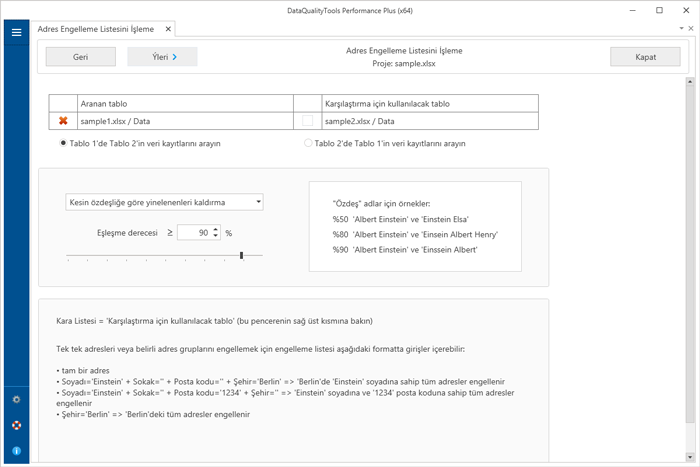
Task: Click the %80 'Einsein Albert Henry' example line
Action: pyautogui.click(x=415, y=234)
